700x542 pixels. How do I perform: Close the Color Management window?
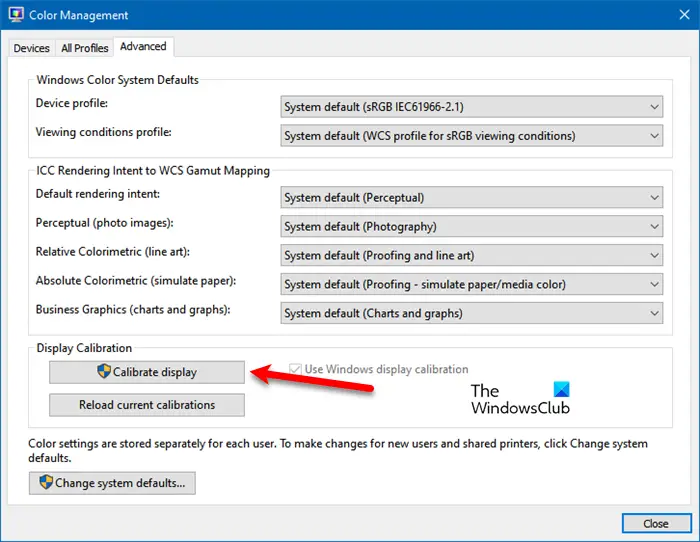click(x=656, y=523)
